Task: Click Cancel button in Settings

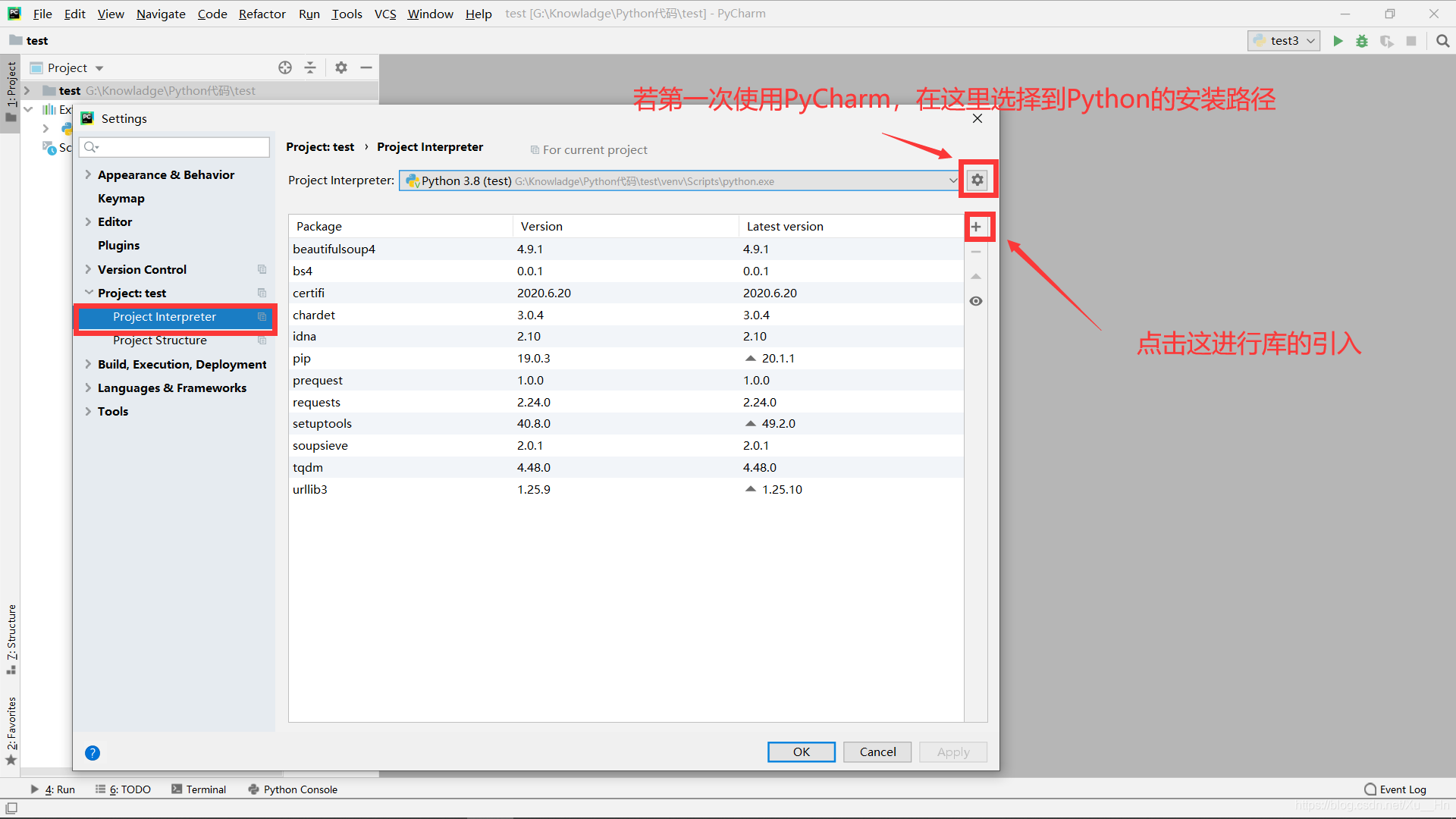Action: [x=877, y=752]
